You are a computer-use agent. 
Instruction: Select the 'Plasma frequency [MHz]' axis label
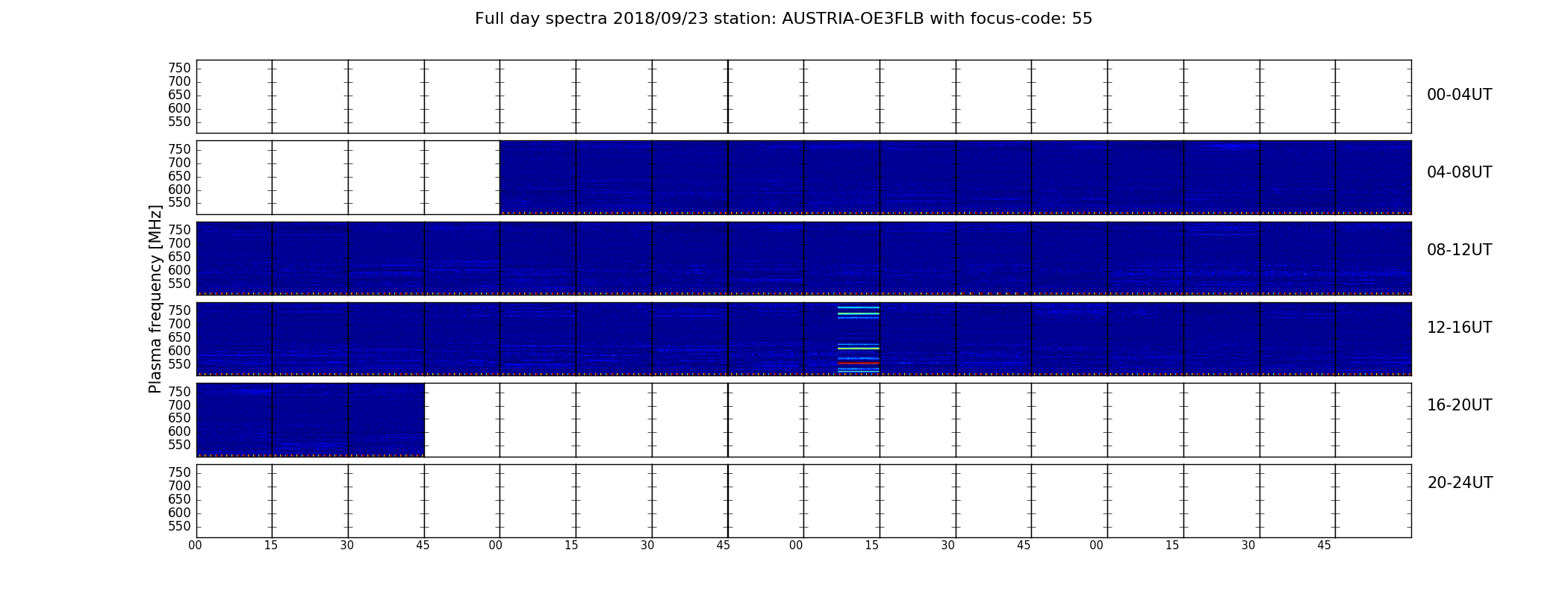(x=155, y=298)
